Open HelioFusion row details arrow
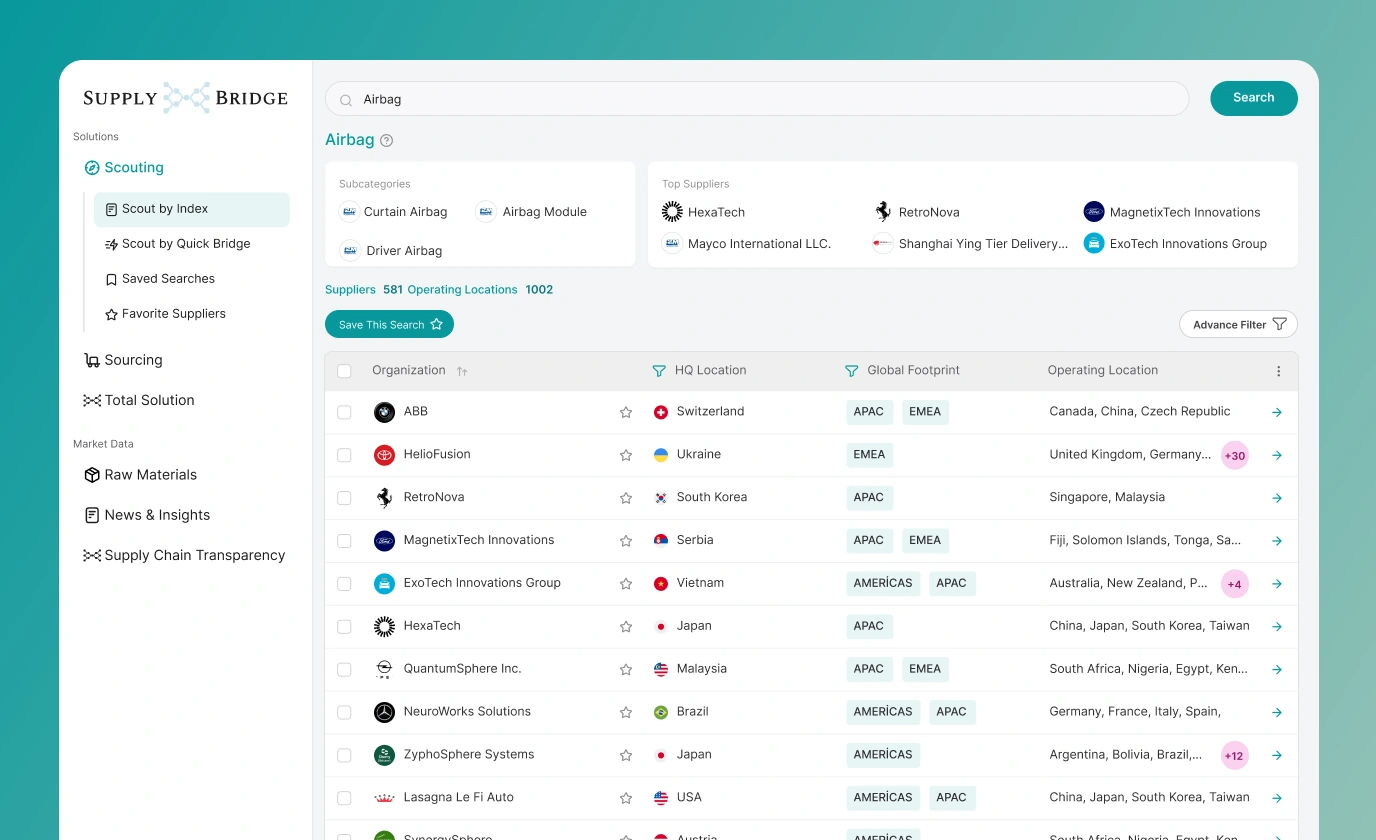This screenshot has width=1376, height=840. point(1277,455)
